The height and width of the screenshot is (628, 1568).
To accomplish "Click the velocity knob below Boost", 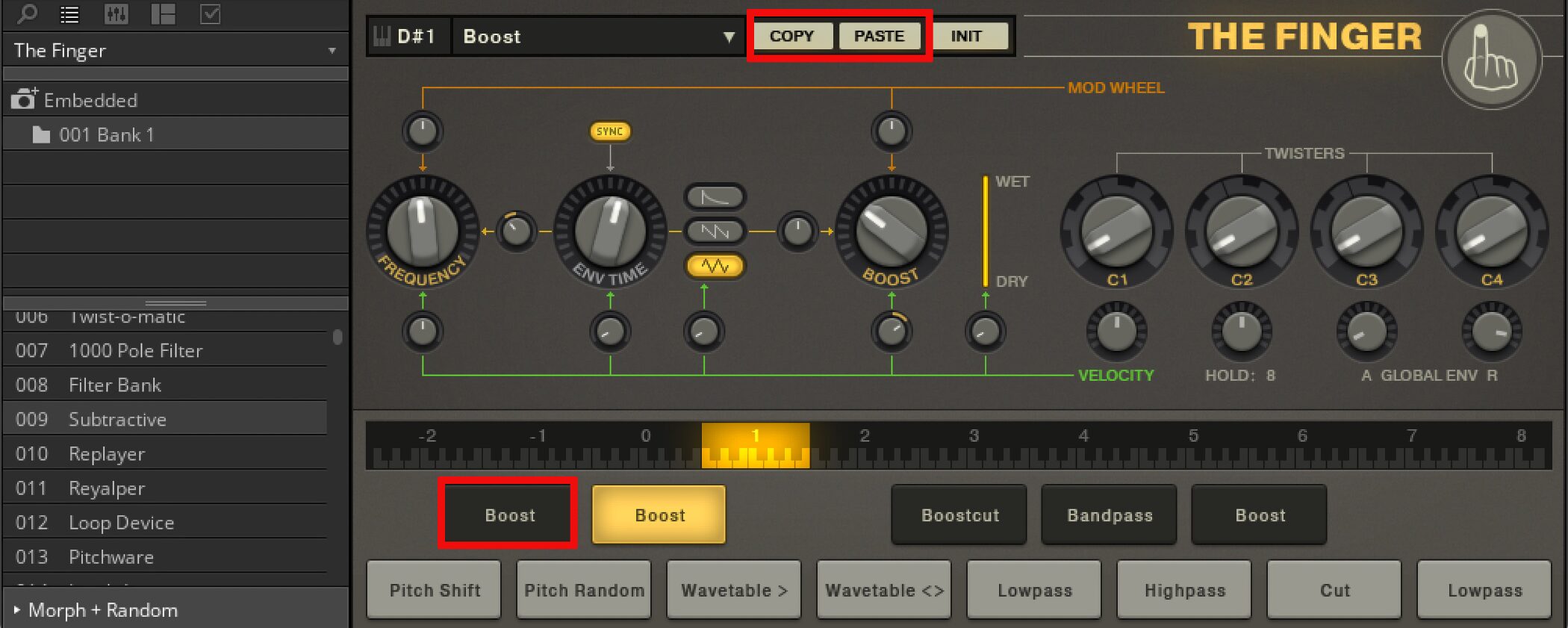I will (x=891, y=332).
